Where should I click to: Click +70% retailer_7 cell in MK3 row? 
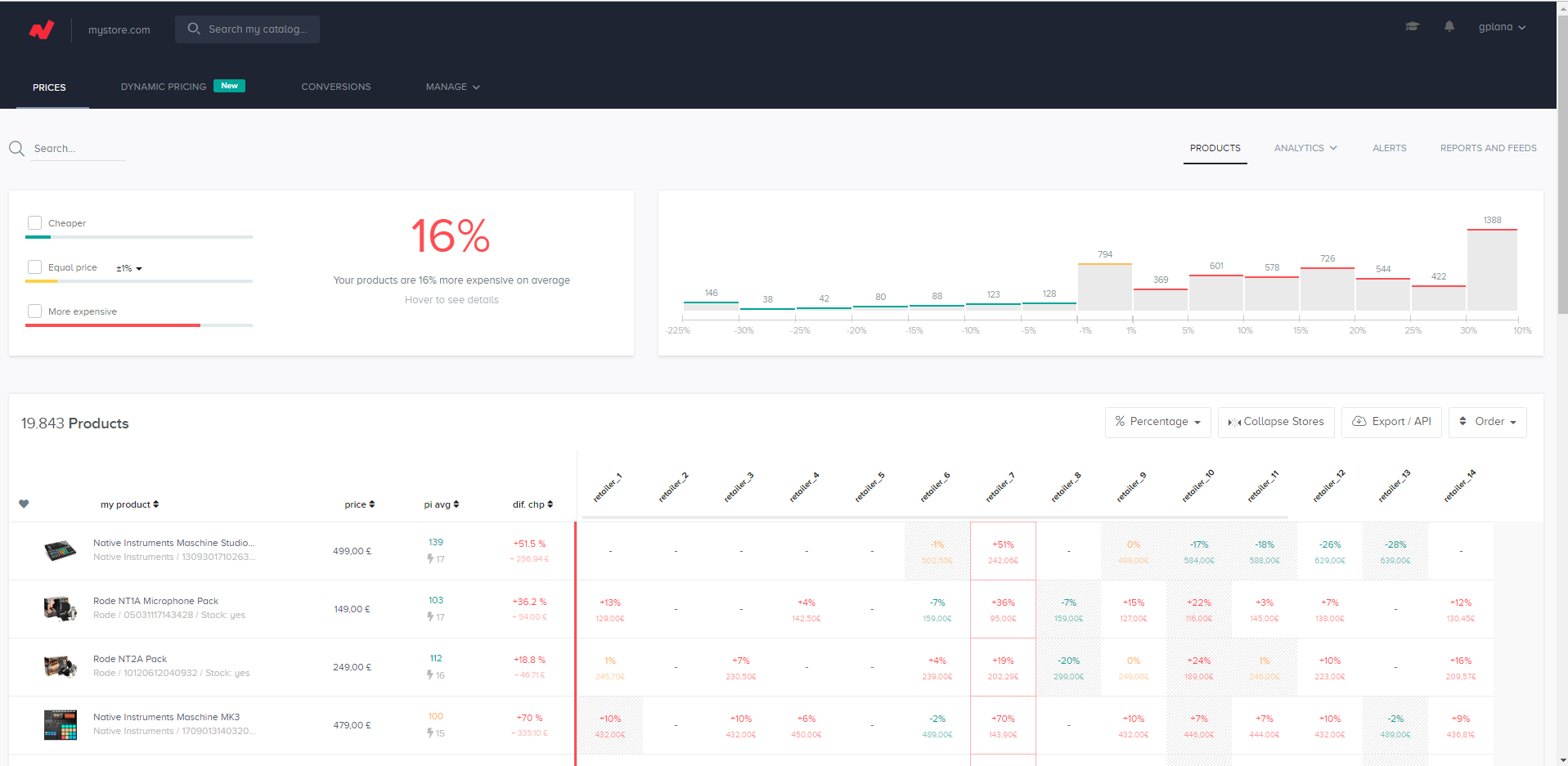[1003, 725]
